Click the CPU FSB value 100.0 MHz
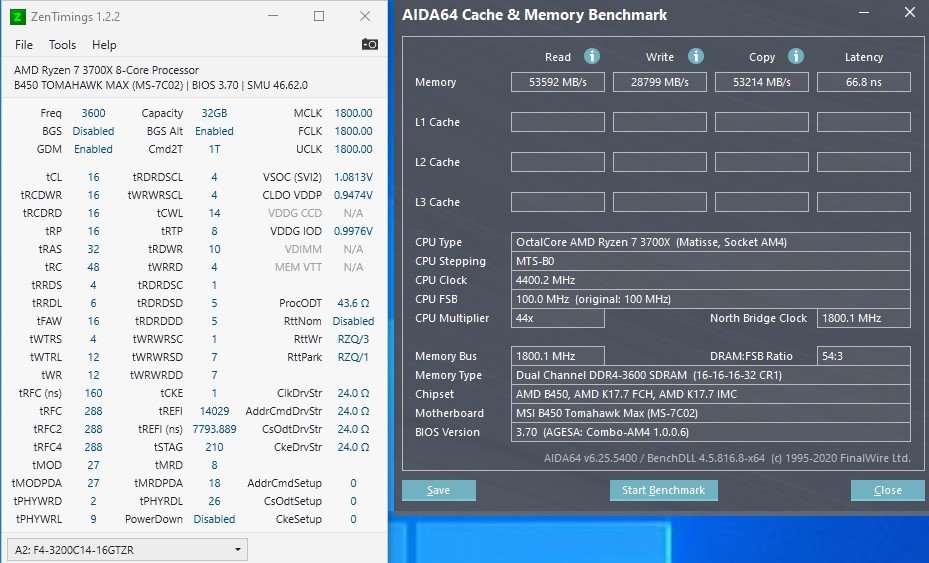This screenshot has height=563, width=929. [x=710, y=299]
